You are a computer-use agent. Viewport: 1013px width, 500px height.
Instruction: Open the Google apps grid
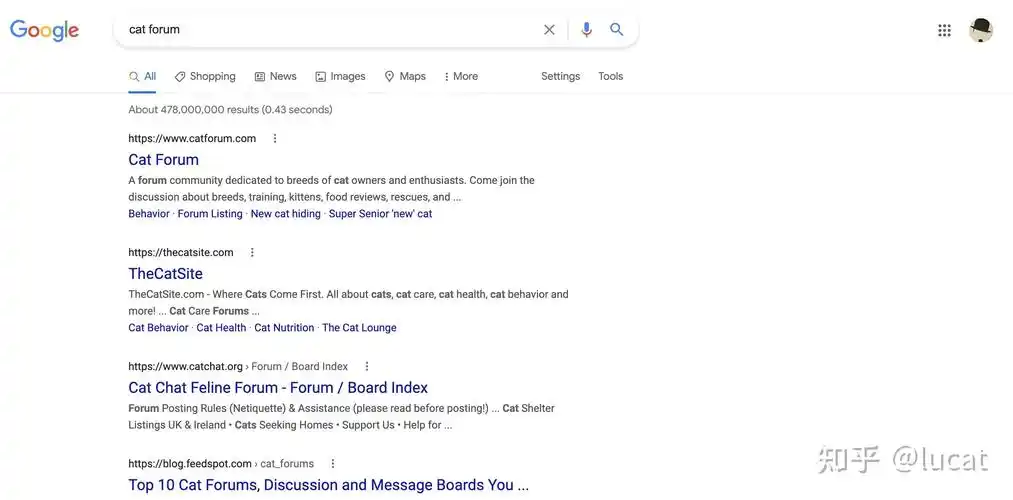pyautogui.click(x=944, y=30)
